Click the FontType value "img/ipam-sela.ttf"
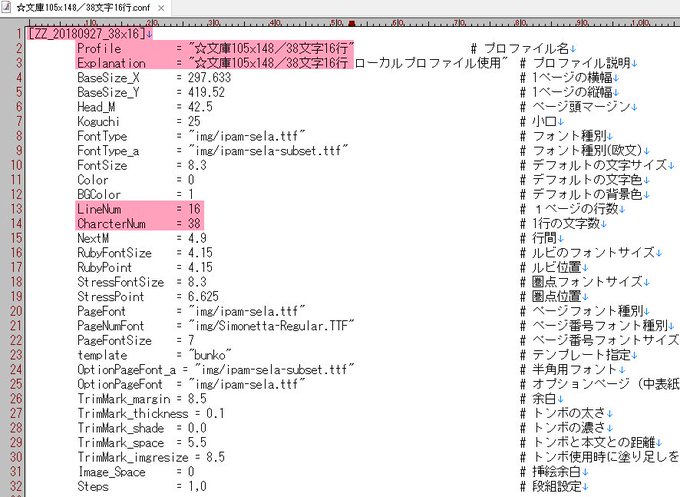This screenshot has height=497, width=680. [246, 136]
